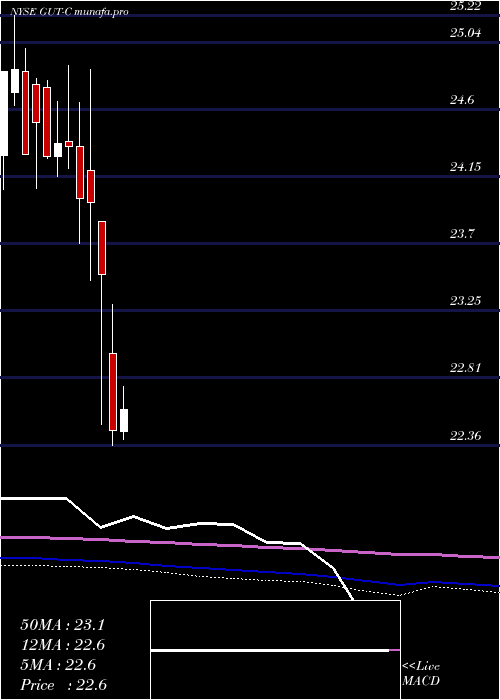Click the 24.15 price level label
The image size is (500, 700).
point(465,167)
